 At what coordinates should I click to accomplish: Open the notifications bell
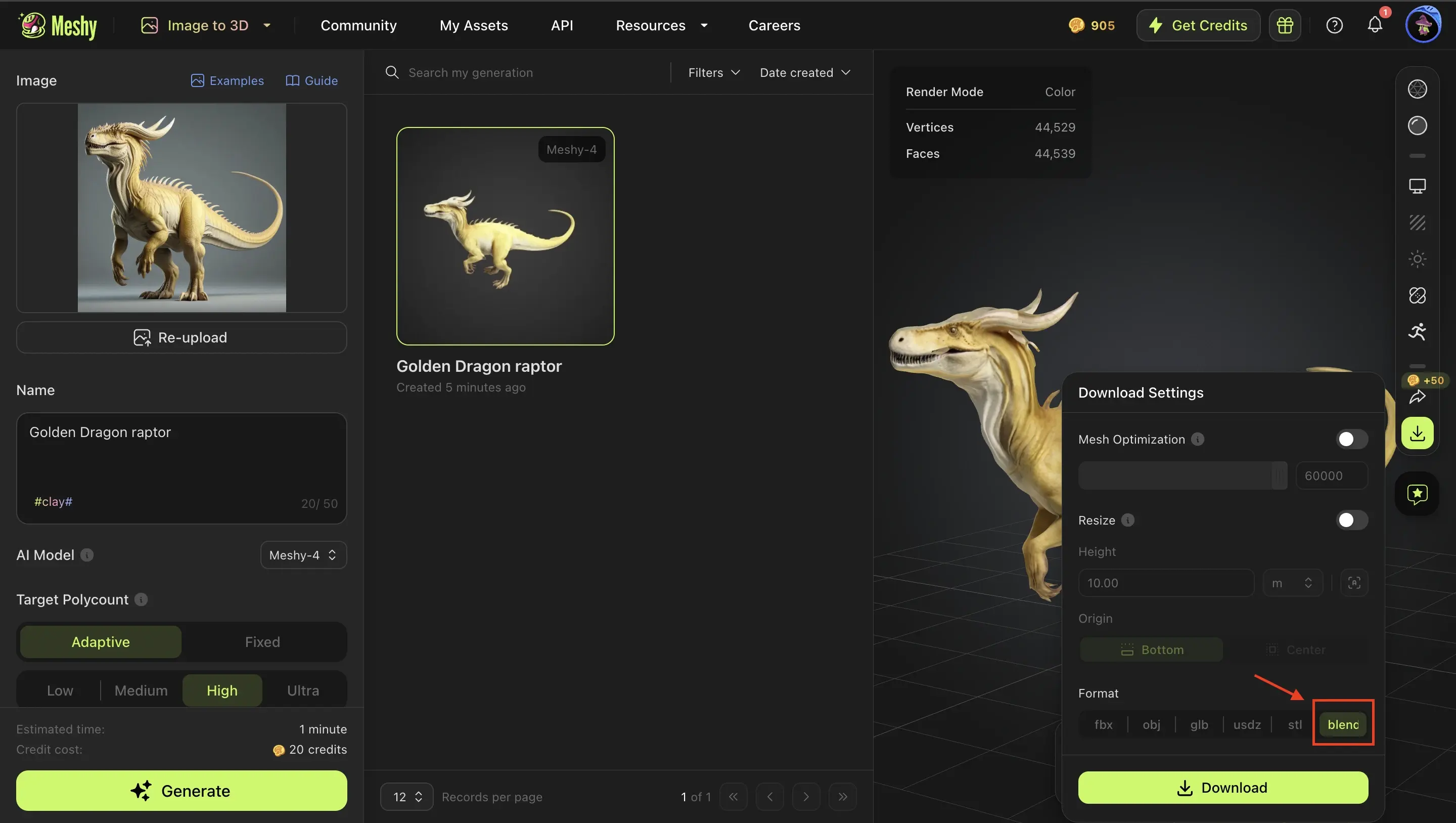pos(1375,25)
